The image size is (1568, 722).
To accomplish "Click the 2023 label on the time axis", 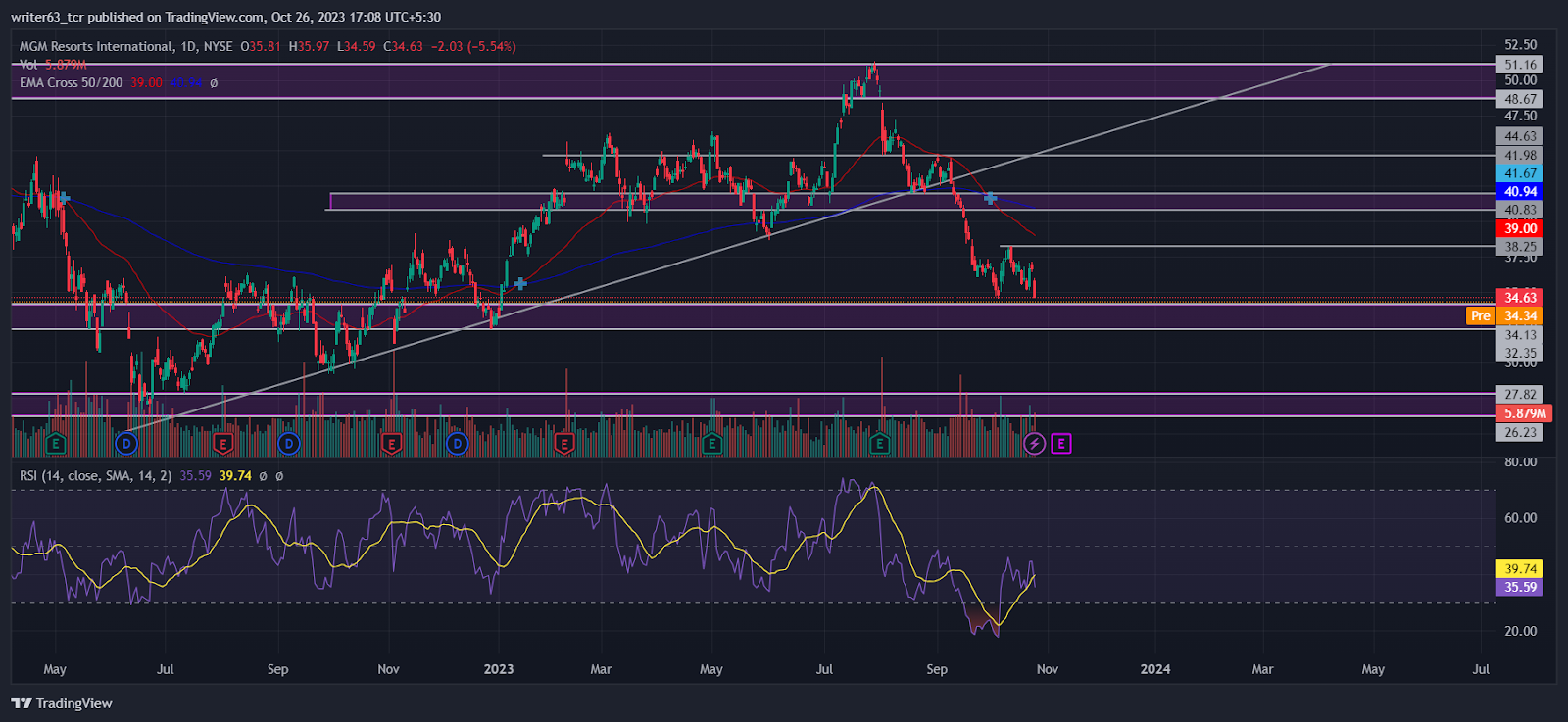I will (x=499, y=669).
